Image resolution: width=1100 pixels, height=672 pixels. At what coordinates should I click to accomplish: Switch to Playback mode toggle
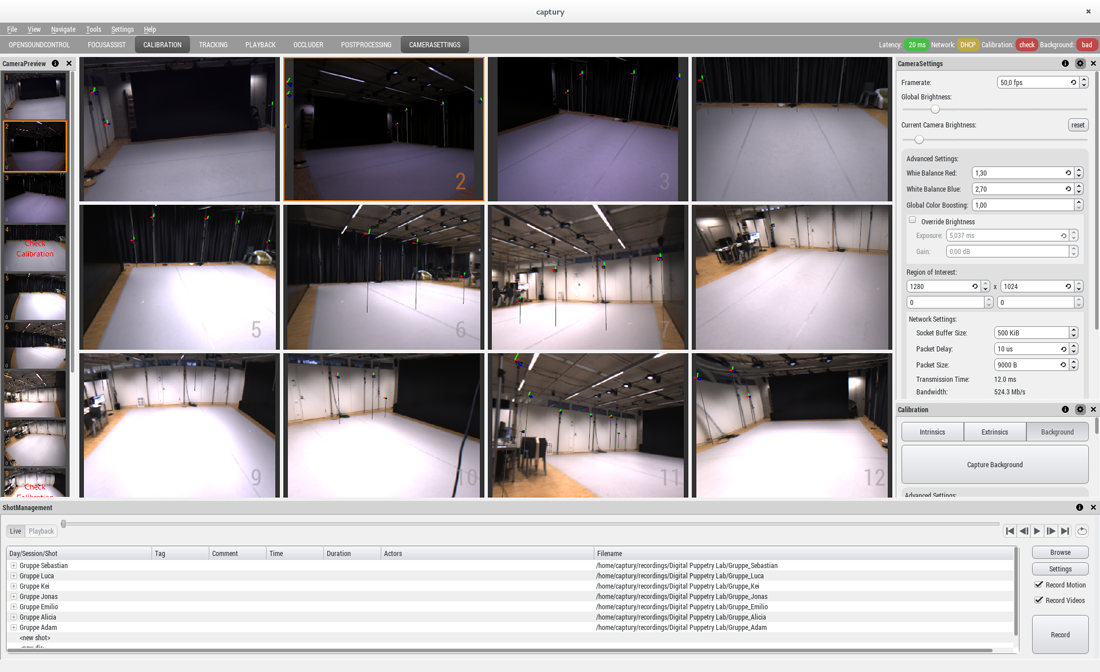(x=41, y=531)
